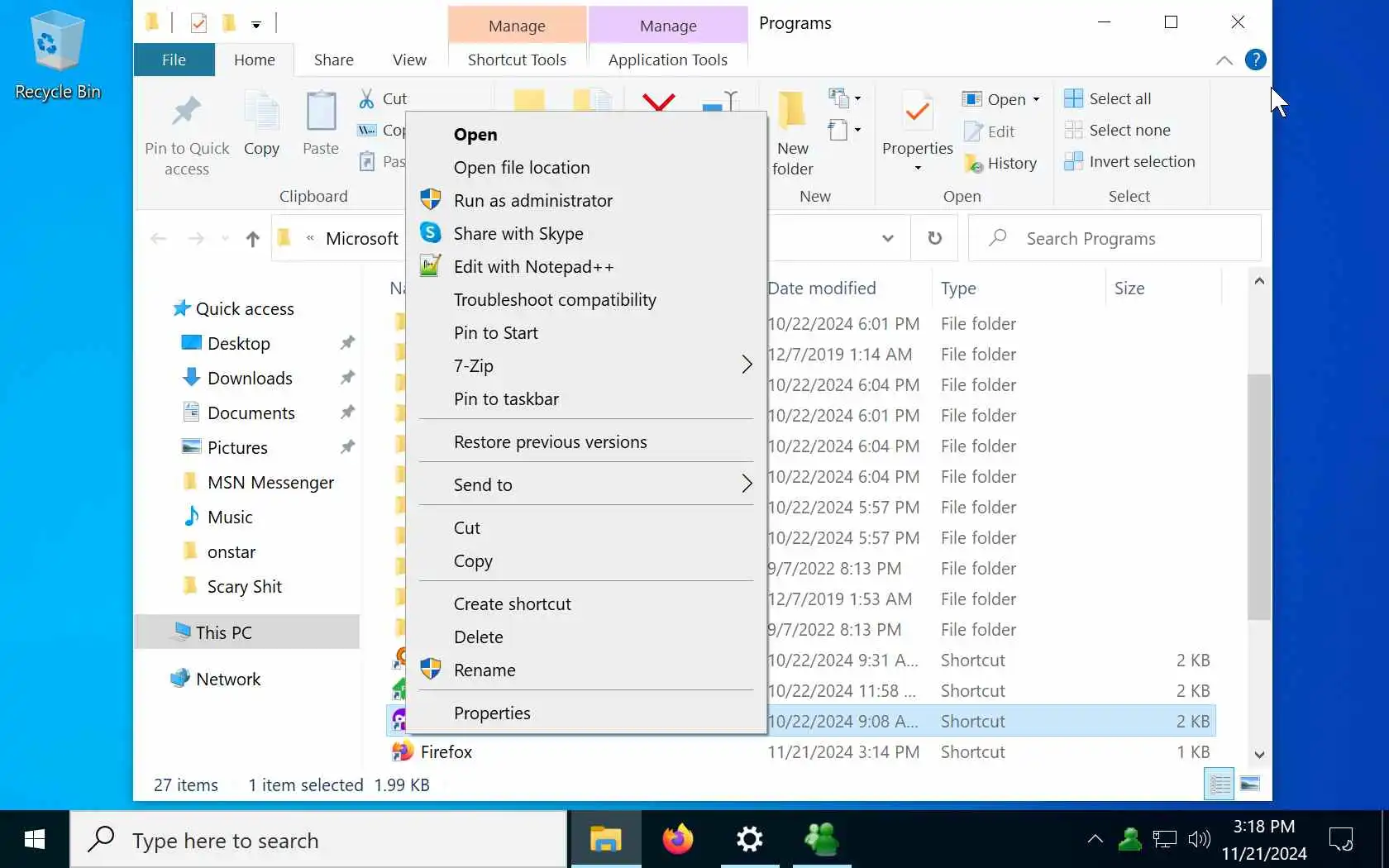1389x868 pixels.
Task: Click the file list vertical scrollbar thumb
Action: tap(1258, 496)
